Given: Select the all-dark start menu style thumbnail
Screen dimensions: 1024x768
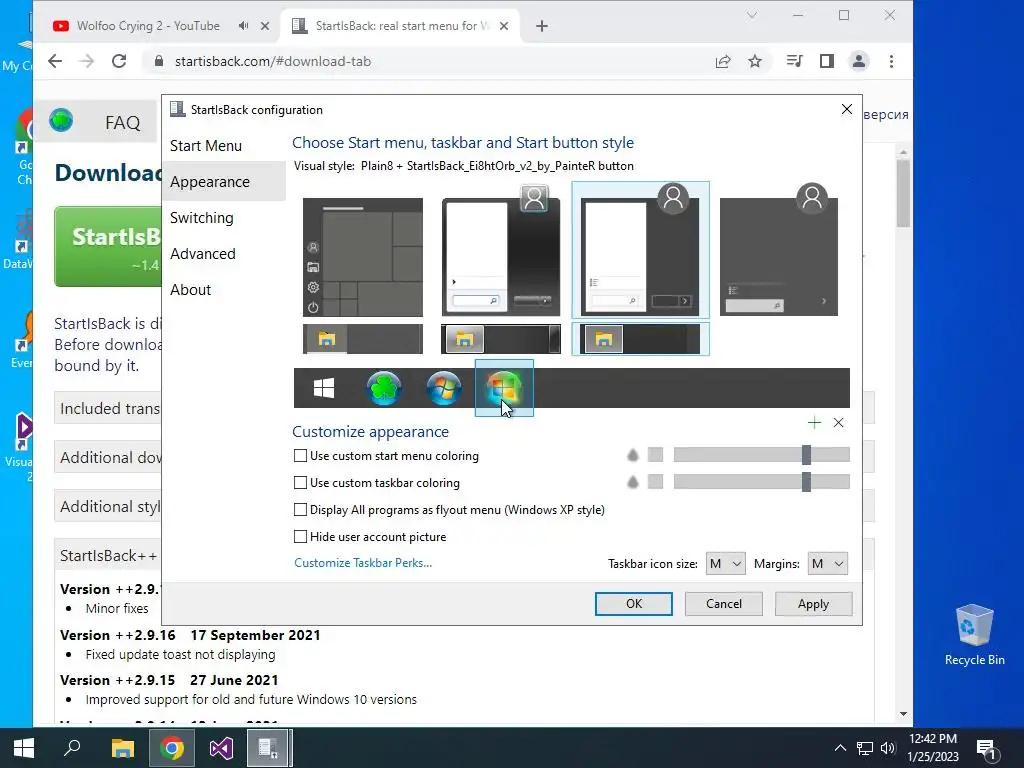Looking at the screenshot, I should [778, 251].
